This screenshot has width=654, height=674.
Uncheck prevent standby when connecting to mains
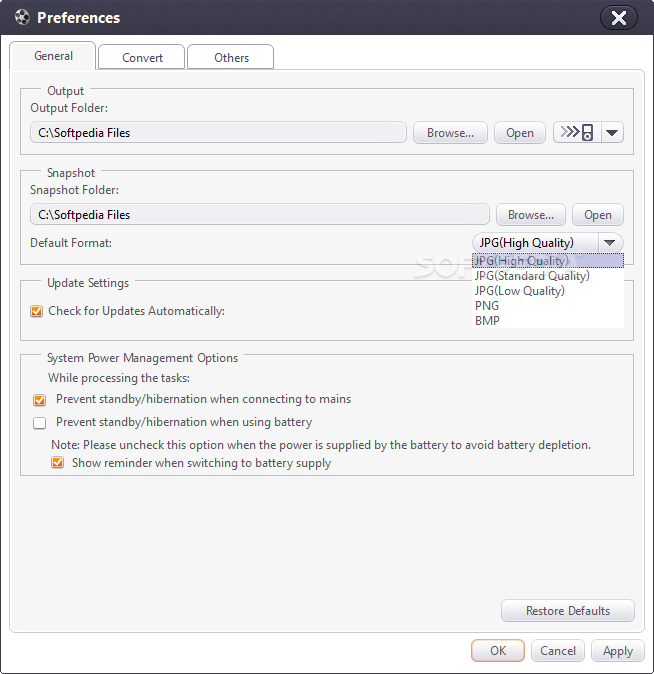40,400
